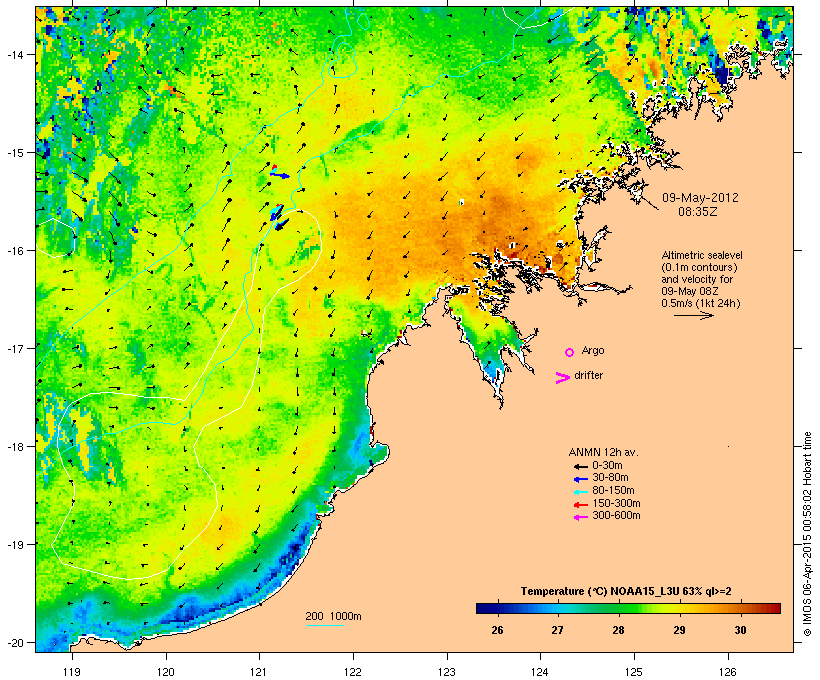The width and height of the screenshot is (820, 680).
Task: Click the '80-150m' depth label
Action: 613,490
